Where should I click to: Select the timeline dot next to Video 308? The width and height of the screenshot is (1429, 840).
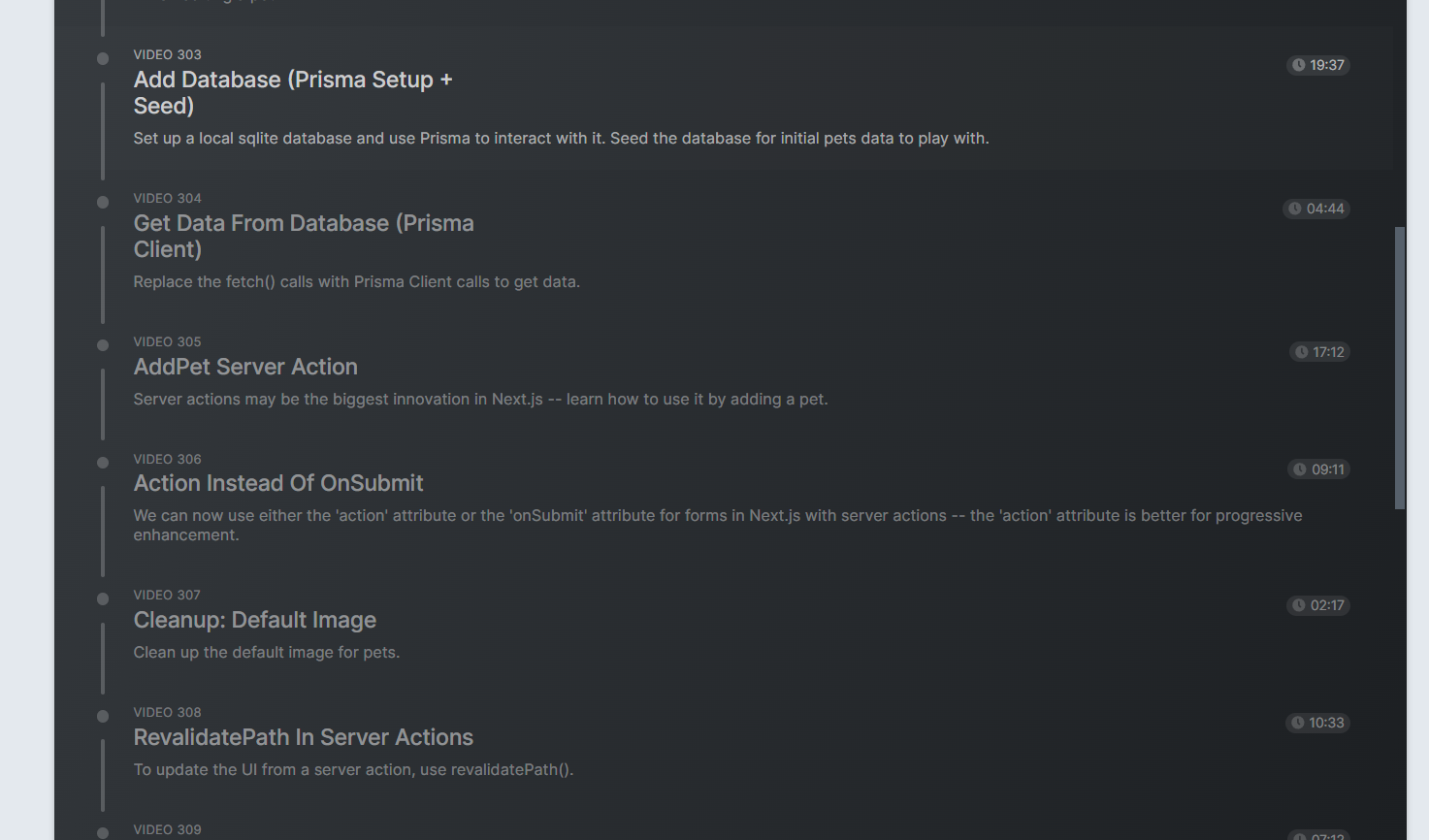pyautogui.click(x=103, y=716)
